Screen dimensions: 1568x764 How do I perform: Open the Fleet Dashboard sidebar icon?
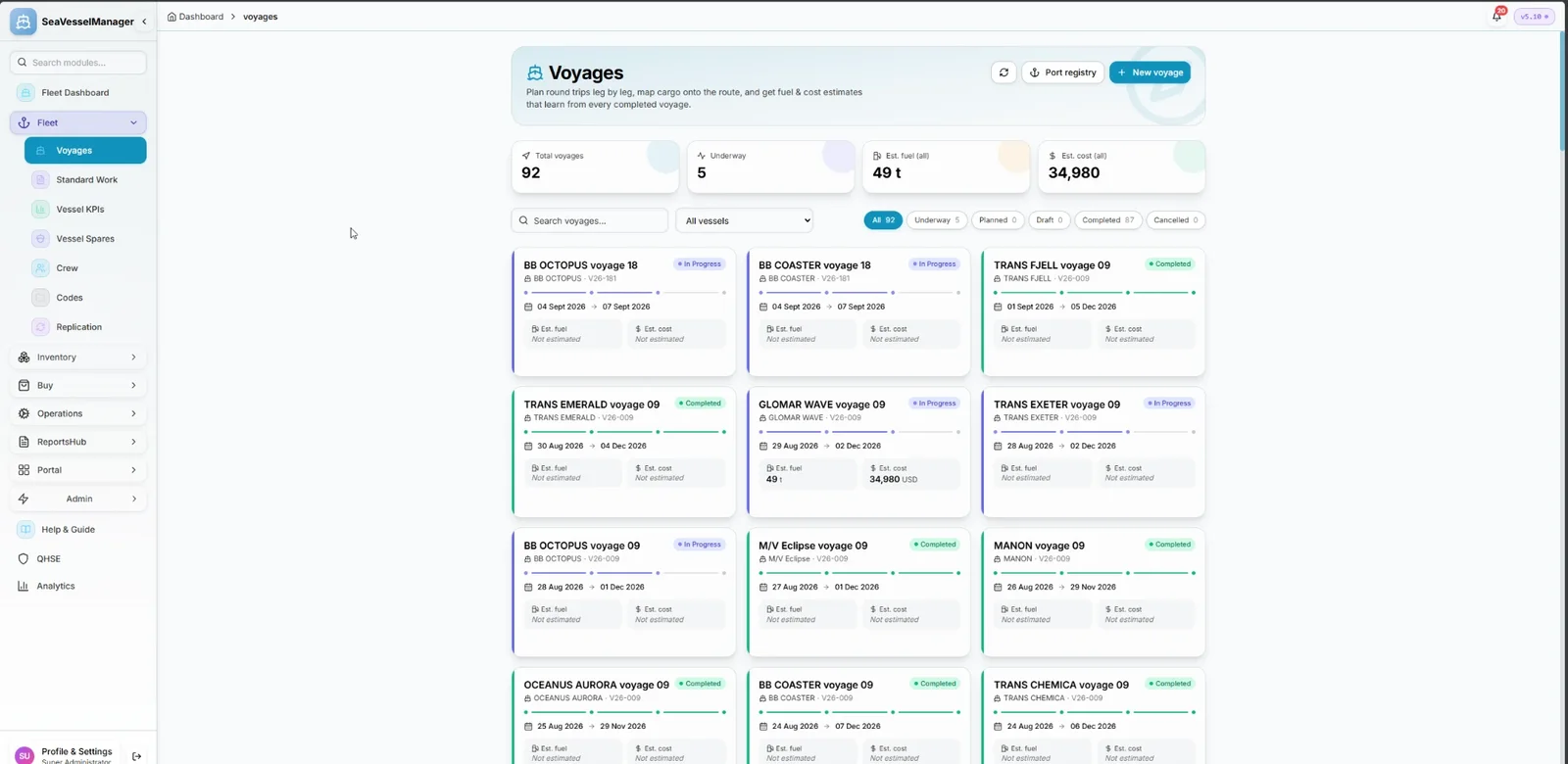click(x=25, y=92)
